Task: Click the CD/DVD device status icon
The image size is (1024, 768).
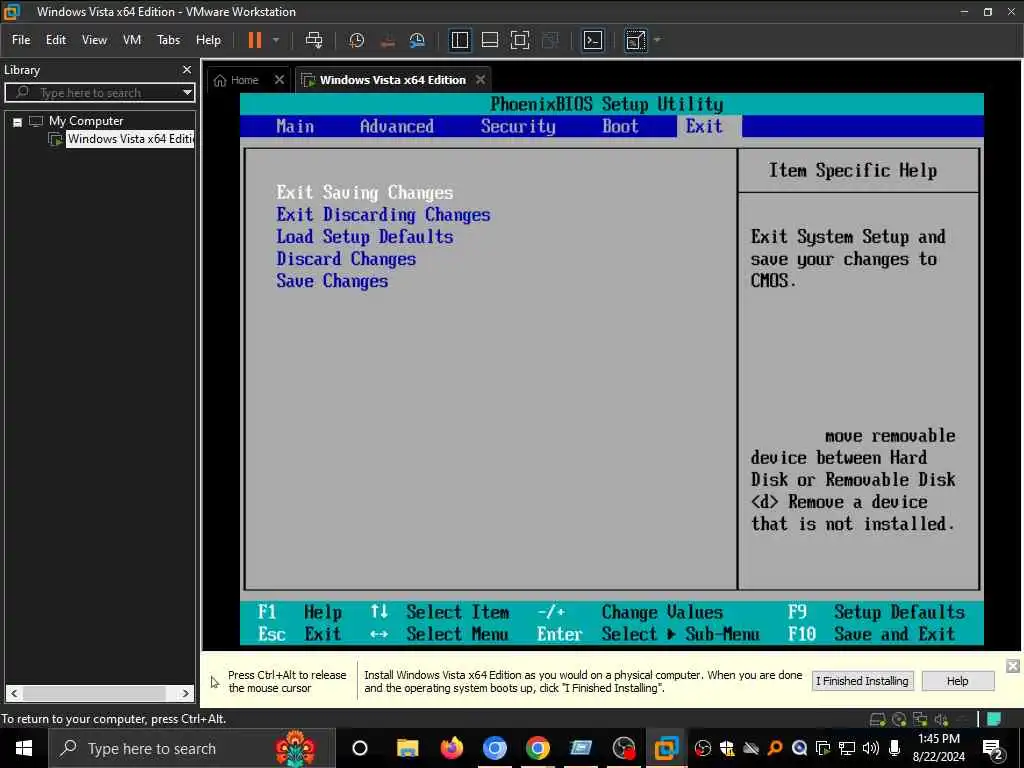Action: tap(899, 720)
